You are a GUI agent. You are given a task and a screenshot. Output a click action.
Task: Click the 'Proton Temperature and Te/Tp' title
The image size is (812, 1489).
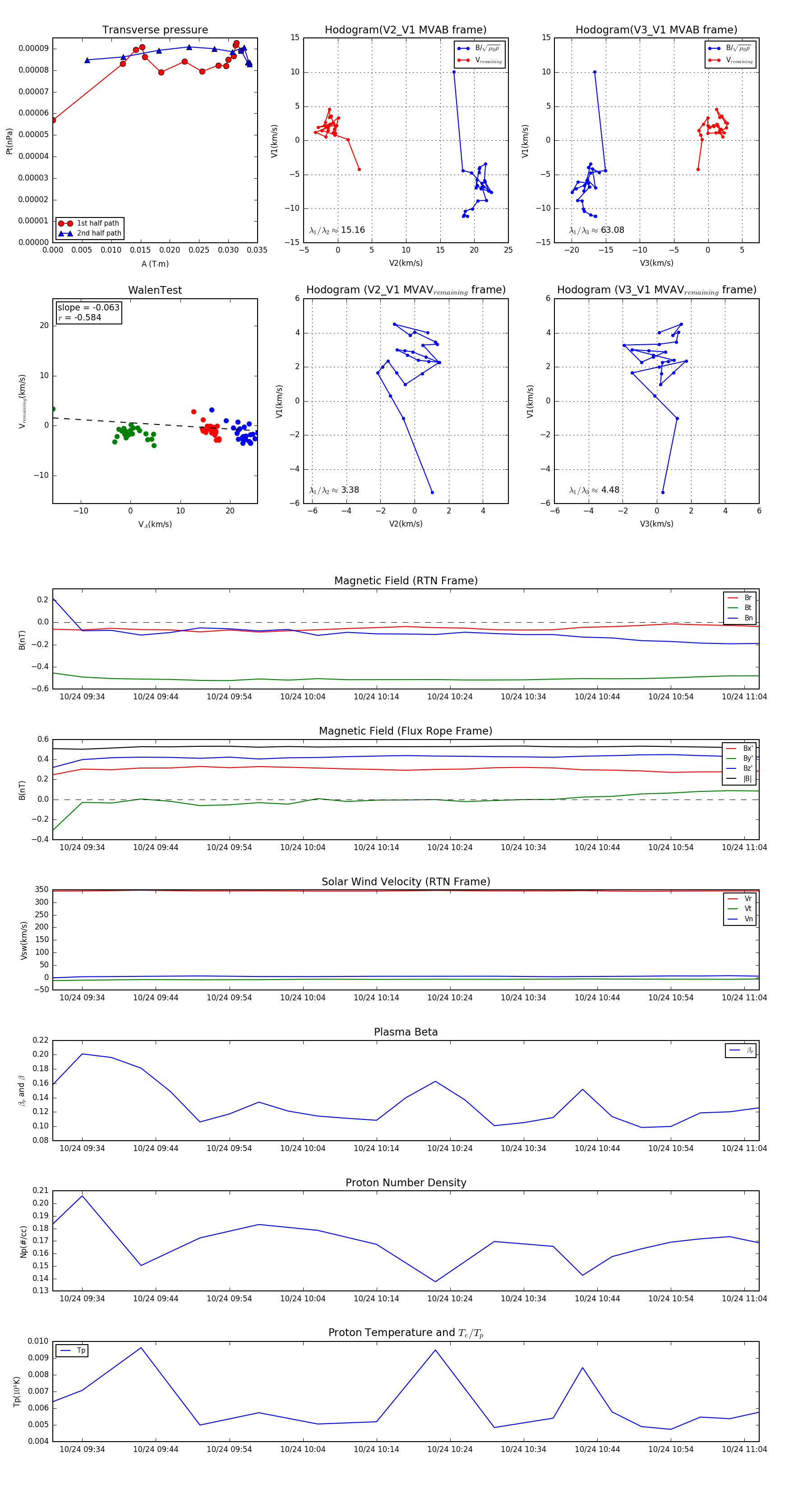pos(406,1332)
